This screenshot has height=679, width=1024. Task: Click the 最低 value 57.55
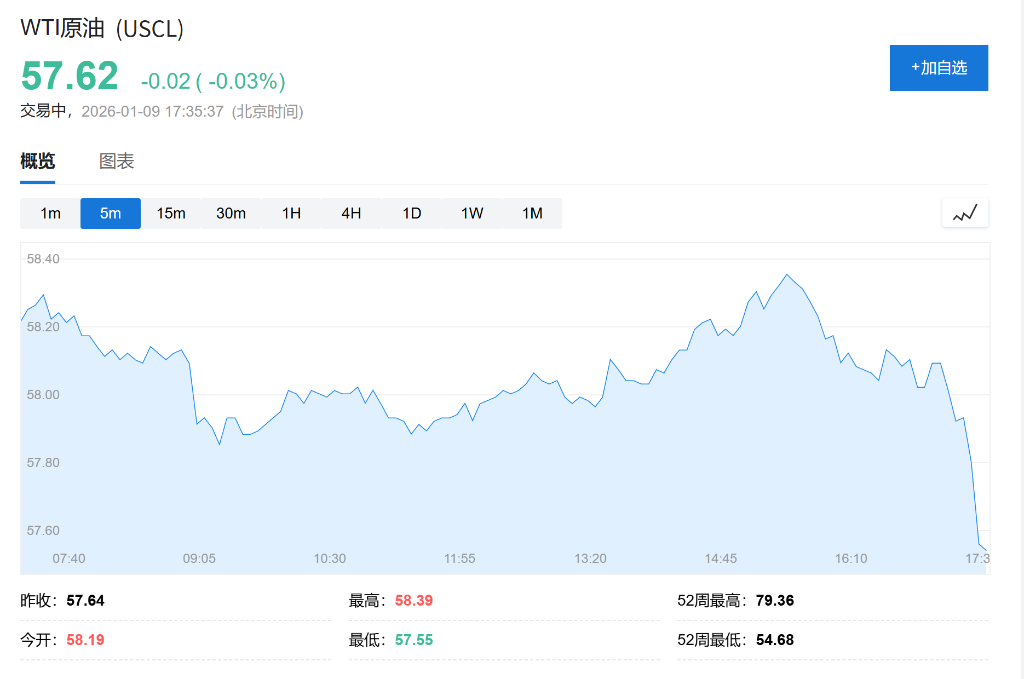pos(414,639)
